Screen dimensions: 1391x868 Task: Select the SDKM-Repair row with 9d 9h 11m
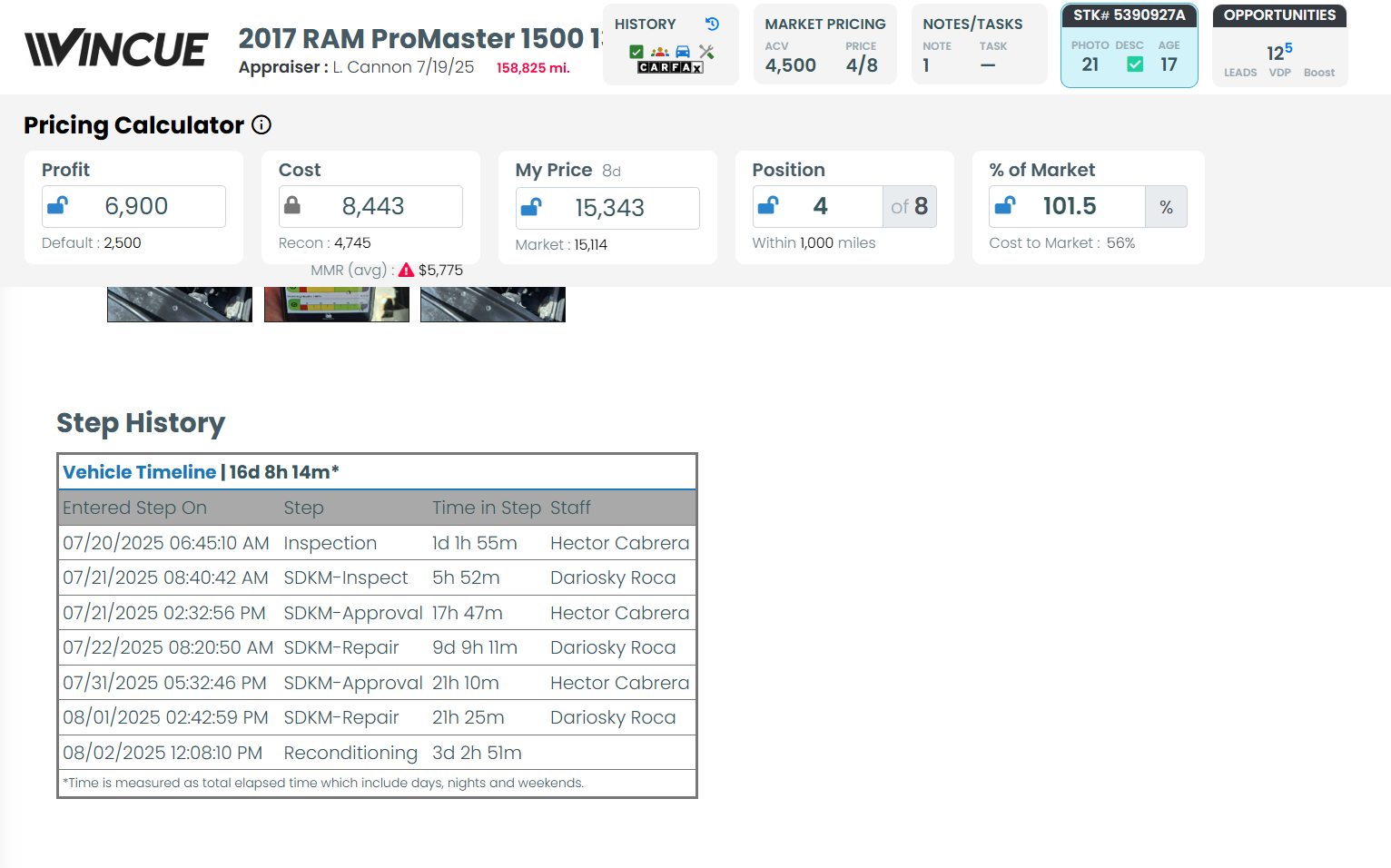click(377, 647)
